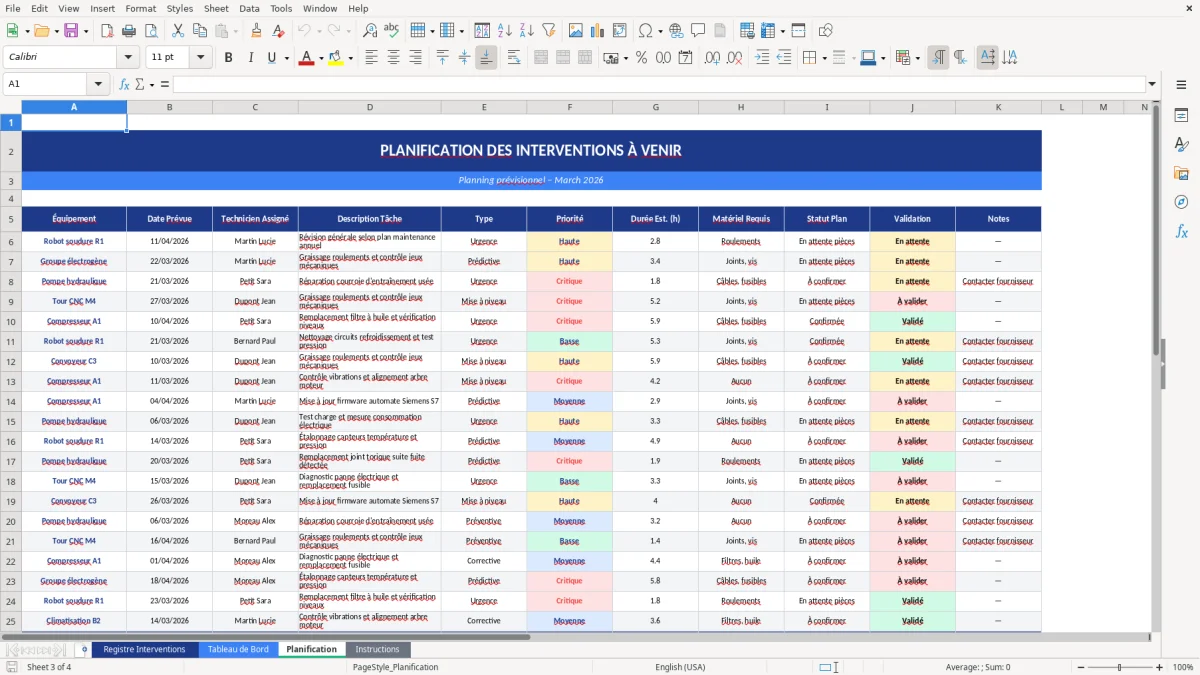The image size is (1200, 675).
Task: Expand the formula bar with the arrow
Action: (x=1152, y=84)
